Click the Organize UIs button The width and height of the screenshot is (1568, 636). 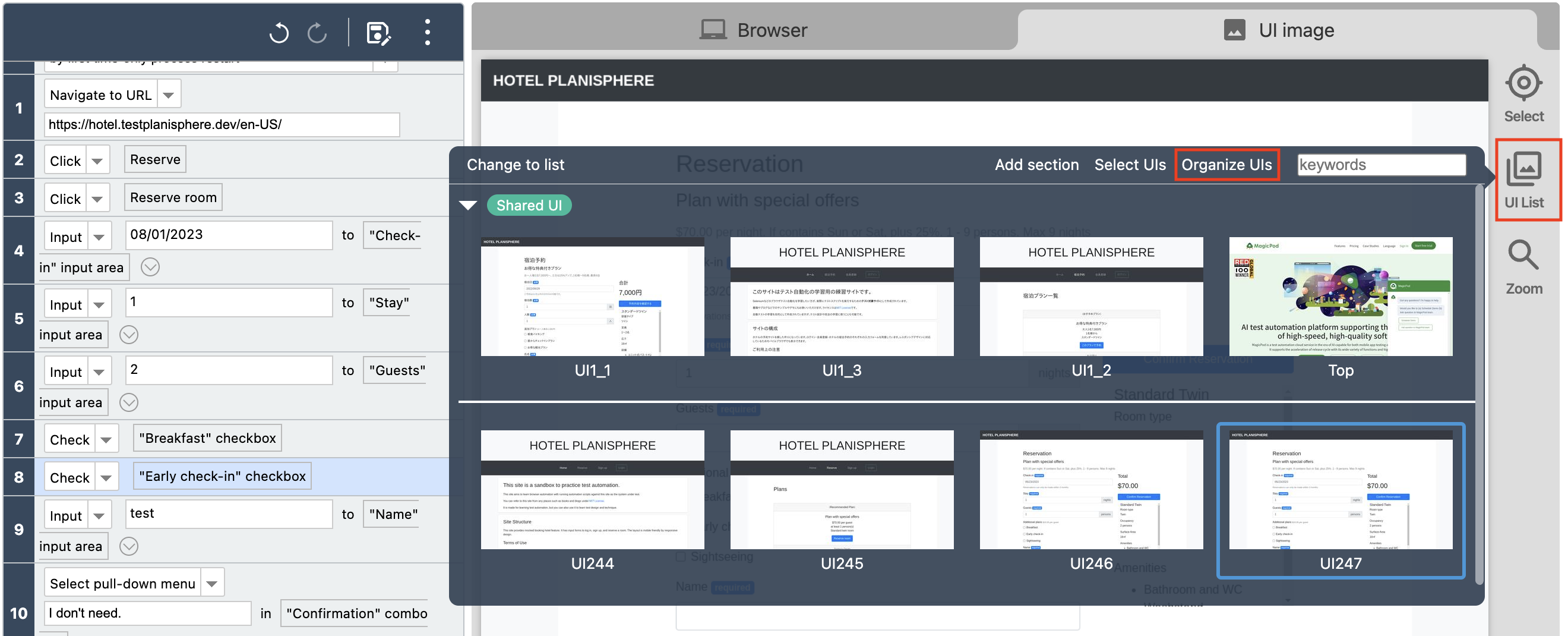pos(1226,164)
